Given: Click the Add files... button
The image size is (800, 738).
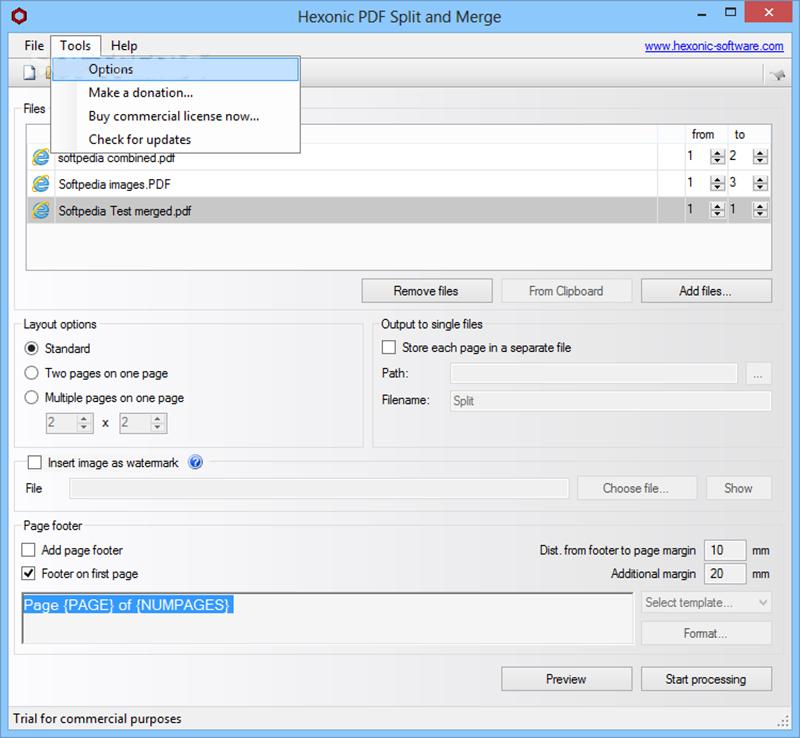Looking at the screenshot, I should (x=705, y=291).
